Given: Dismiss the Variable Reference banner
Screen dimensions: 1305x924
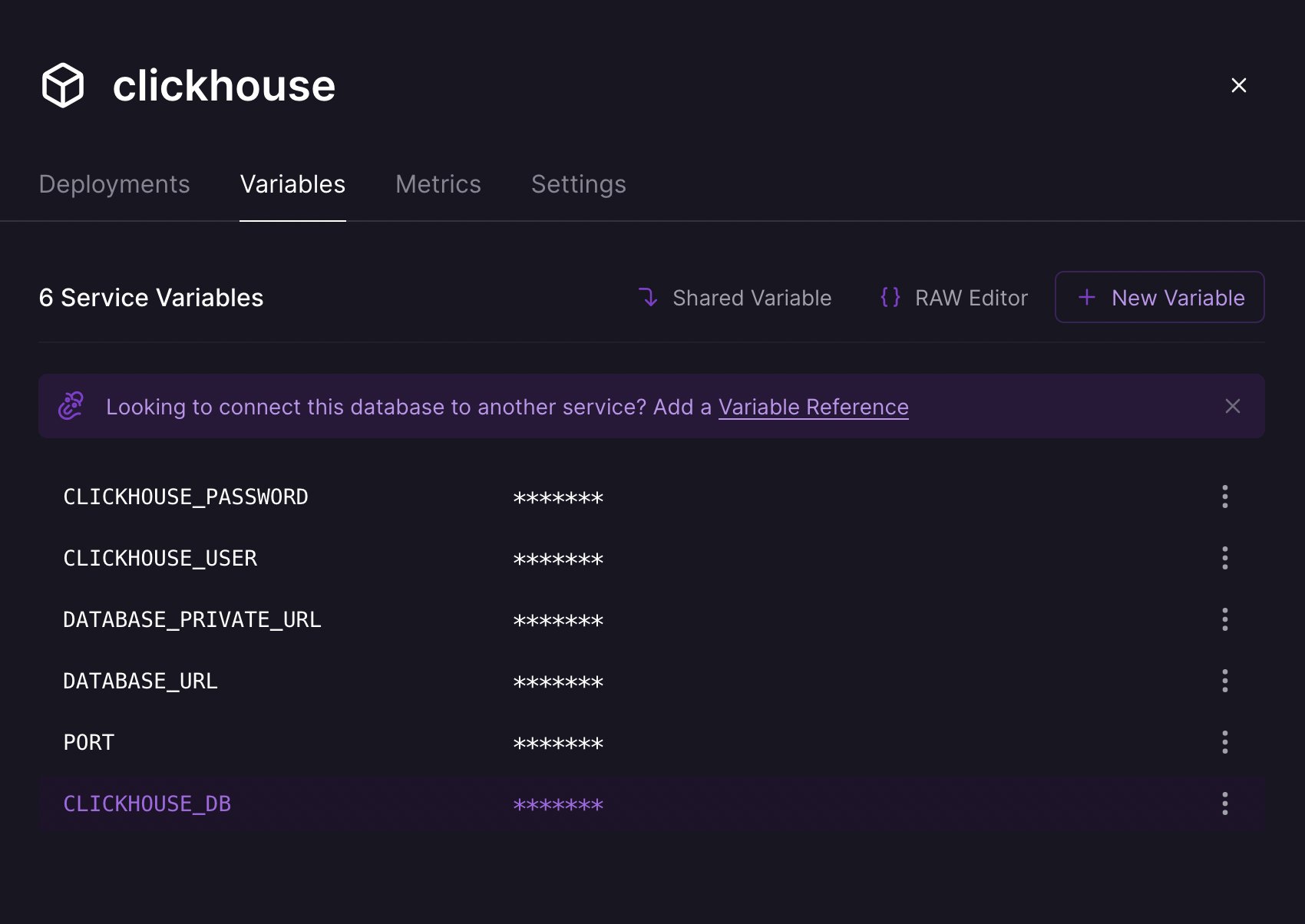Looking at the screenshot, I should point(1232,406).
